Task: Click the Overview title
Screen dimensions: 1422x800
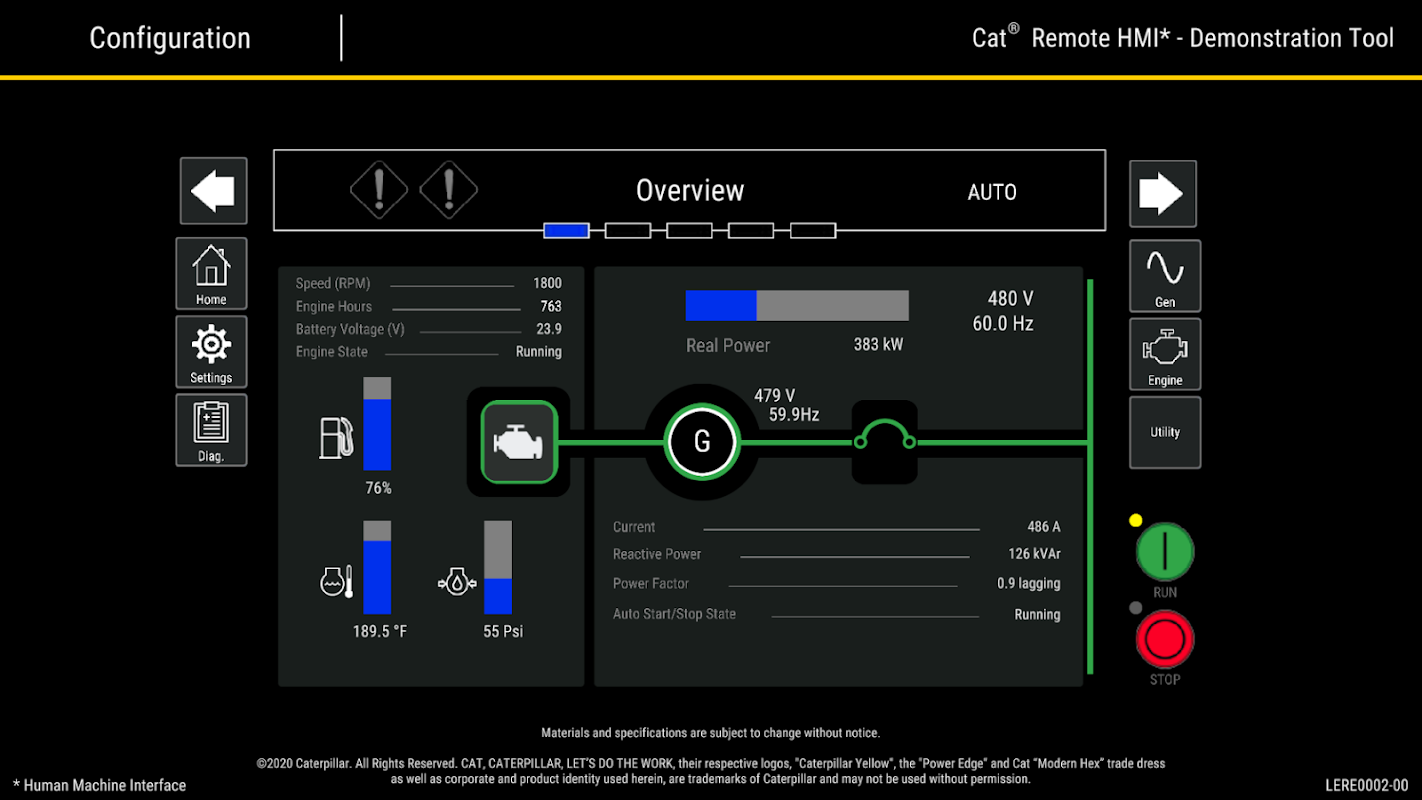Action: click(x=690, y=191)
